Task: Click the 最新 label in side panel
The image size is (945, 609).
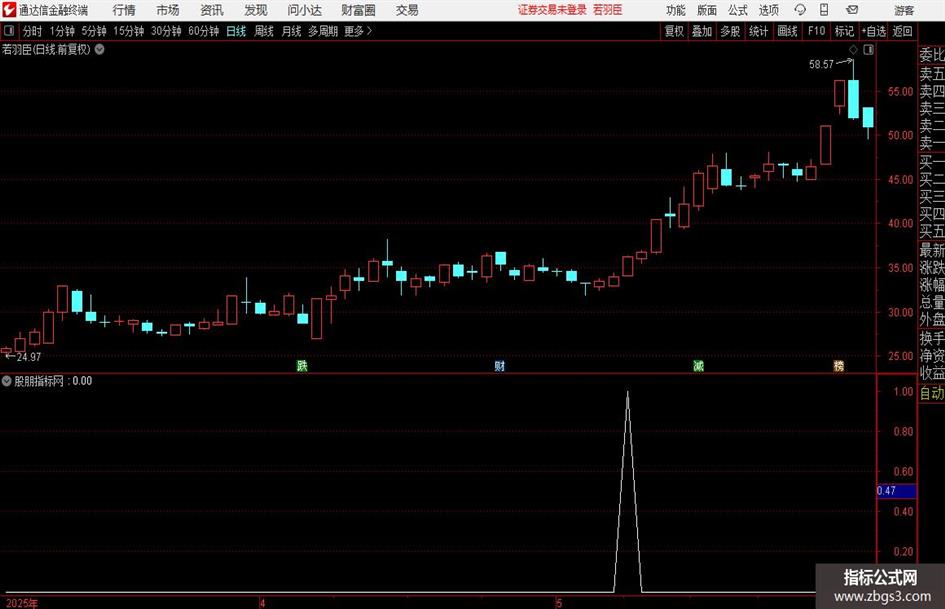Action: pos(932,250)
